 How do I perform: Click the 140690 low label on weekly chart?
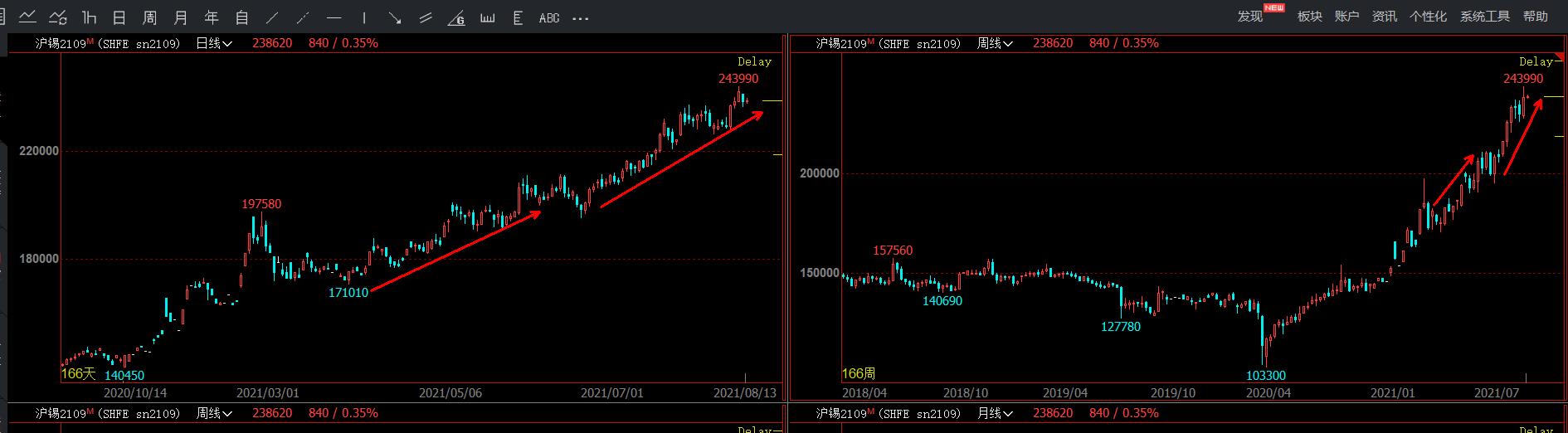point(942,301)
